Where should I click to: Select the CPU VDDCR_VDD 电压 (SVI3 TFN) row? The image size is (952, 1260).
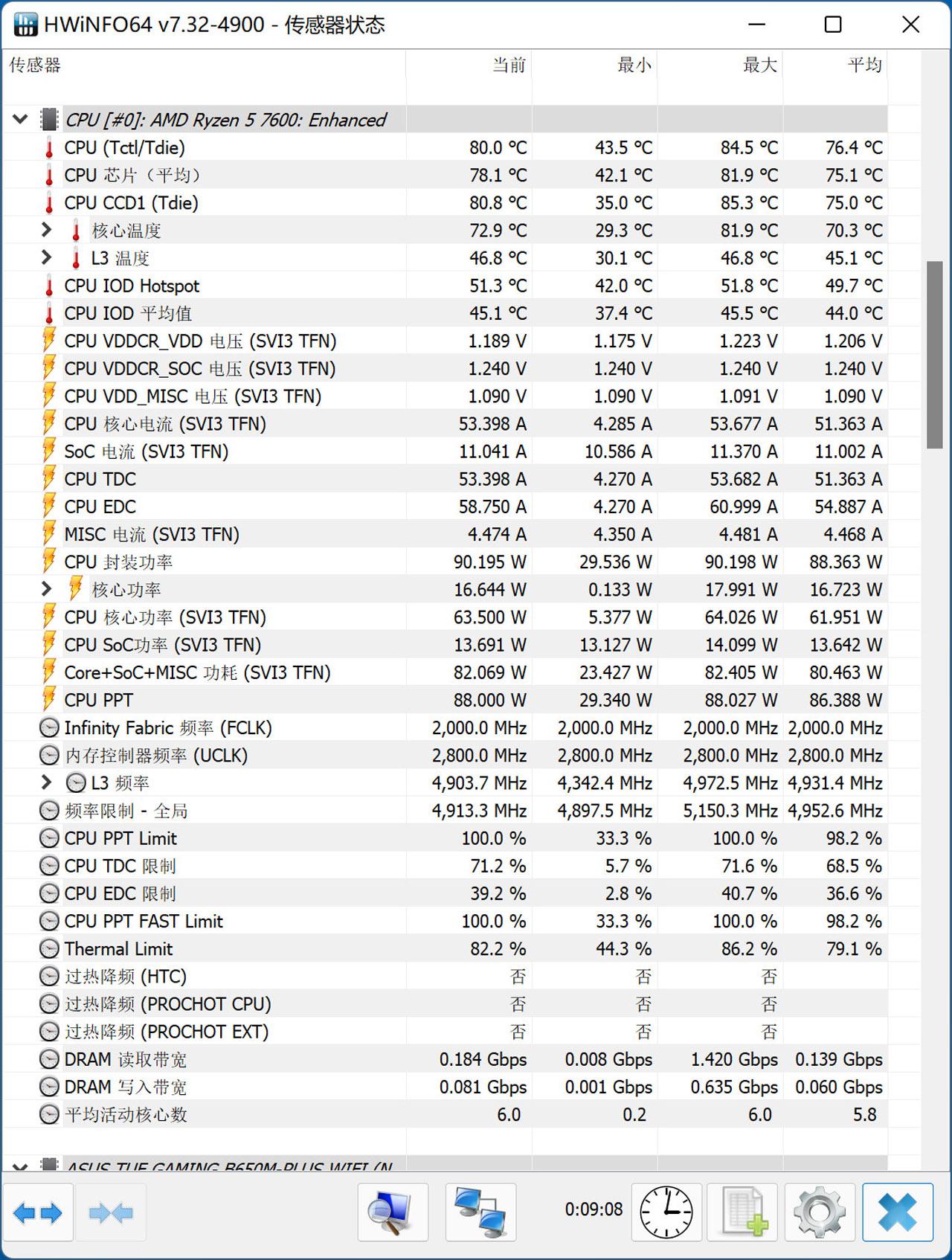[x=445, y=341]
